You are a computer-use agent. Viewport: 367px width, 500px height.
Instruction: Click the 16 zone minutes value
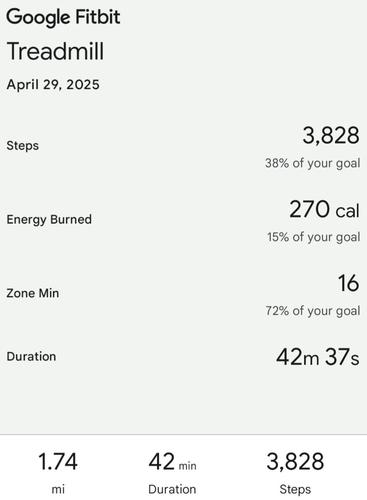point(349,283)
